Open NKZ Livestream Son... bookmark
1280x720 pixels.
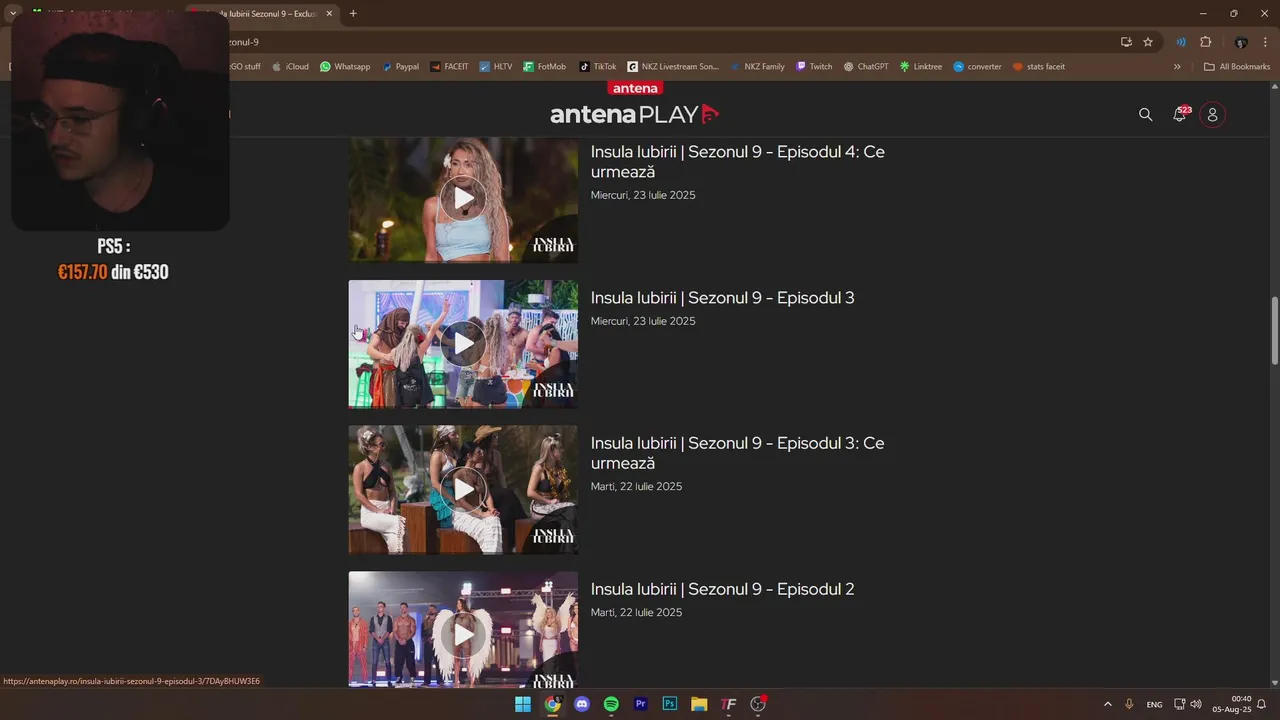[673, 67]
